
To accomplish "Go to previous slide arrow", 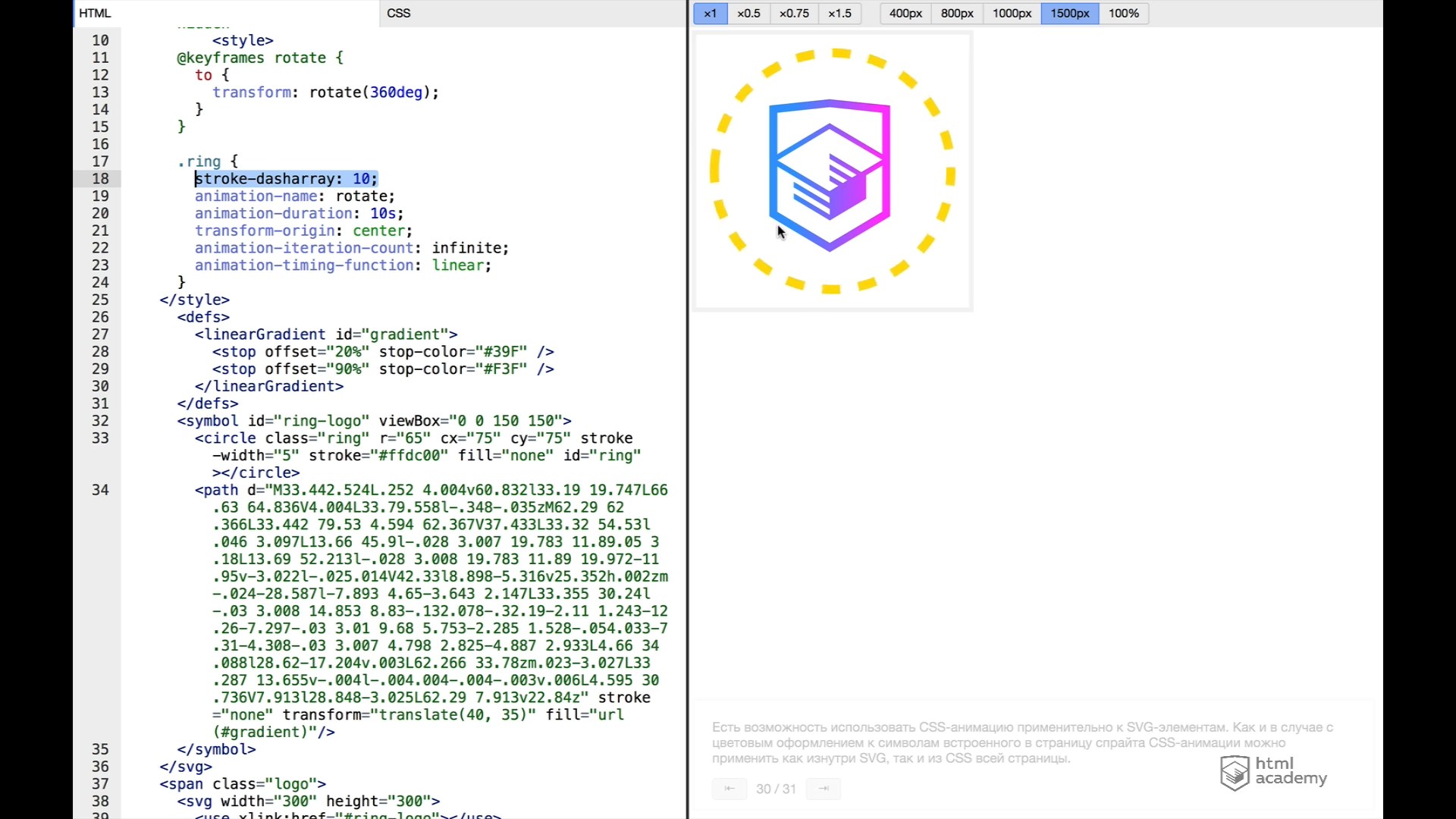I will coord(729,789).
